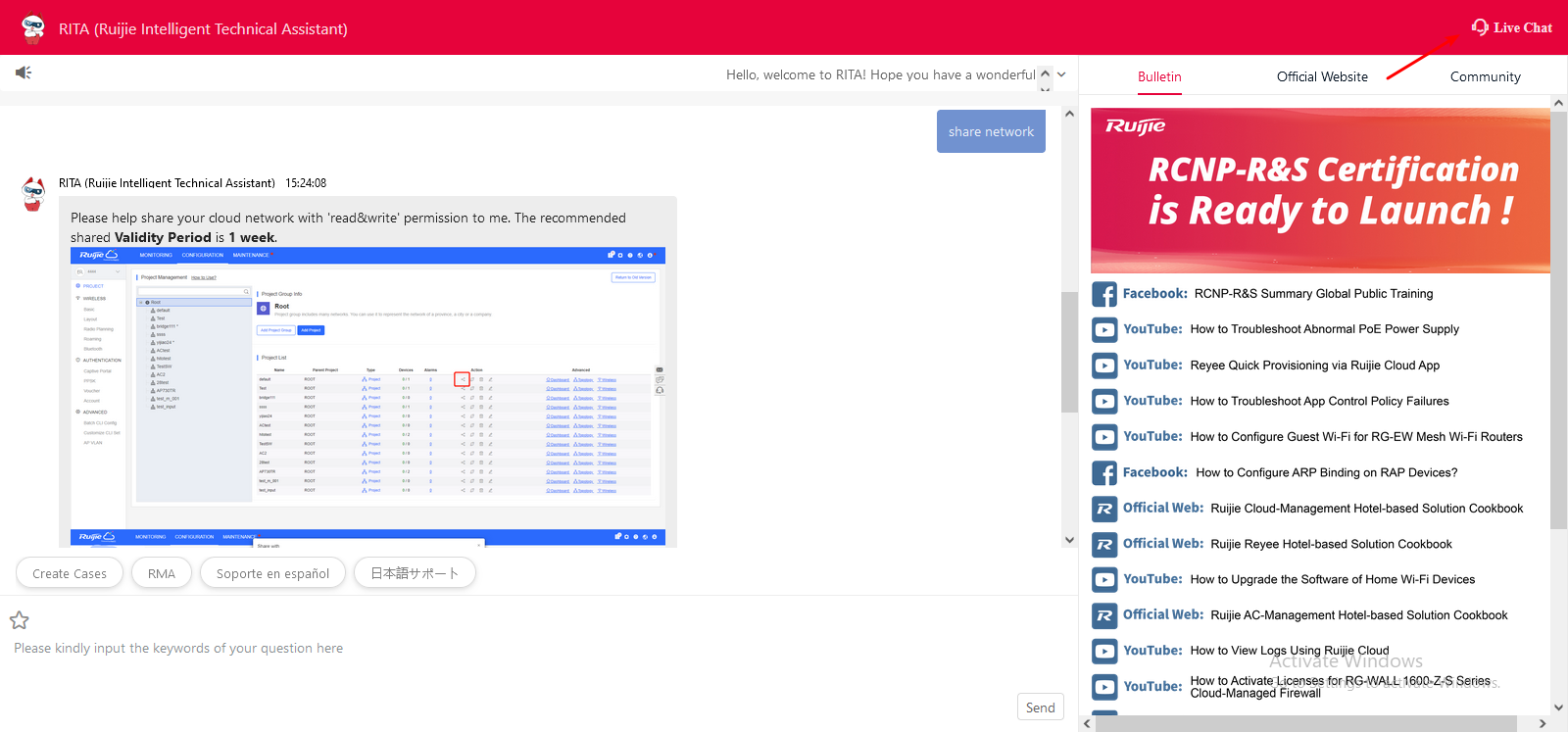Image resolution: width=1568 pixels, height=732 pixels.
Task: Send the typed message with Send button
Action: click(x=1041, y=708)
